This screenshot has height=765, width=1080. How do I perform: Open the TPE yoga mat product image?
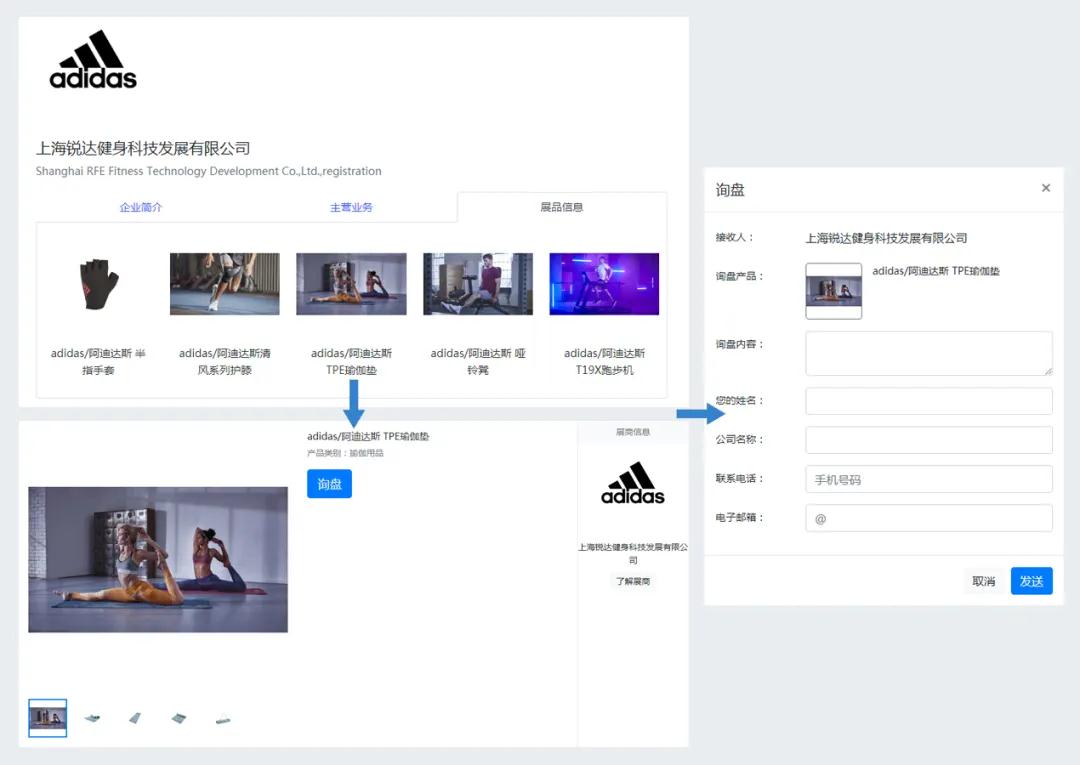(x=351, y=284)
